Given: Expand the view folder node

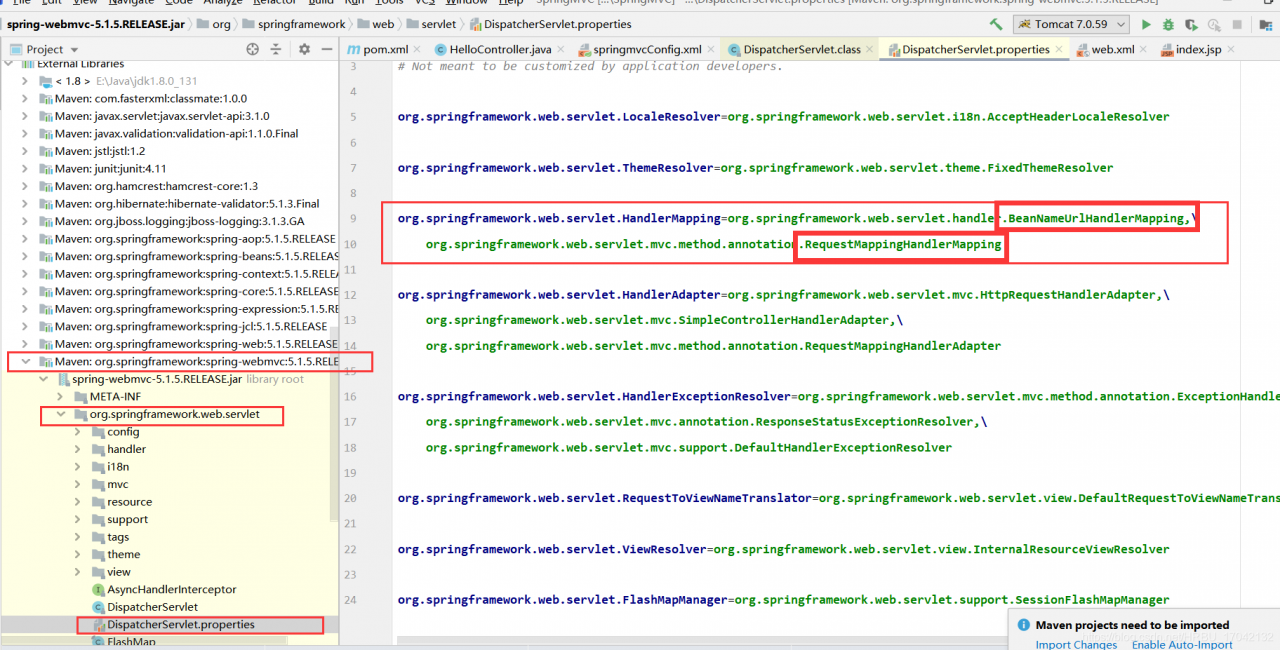Looking at the screenshot, I should [79, 572].
